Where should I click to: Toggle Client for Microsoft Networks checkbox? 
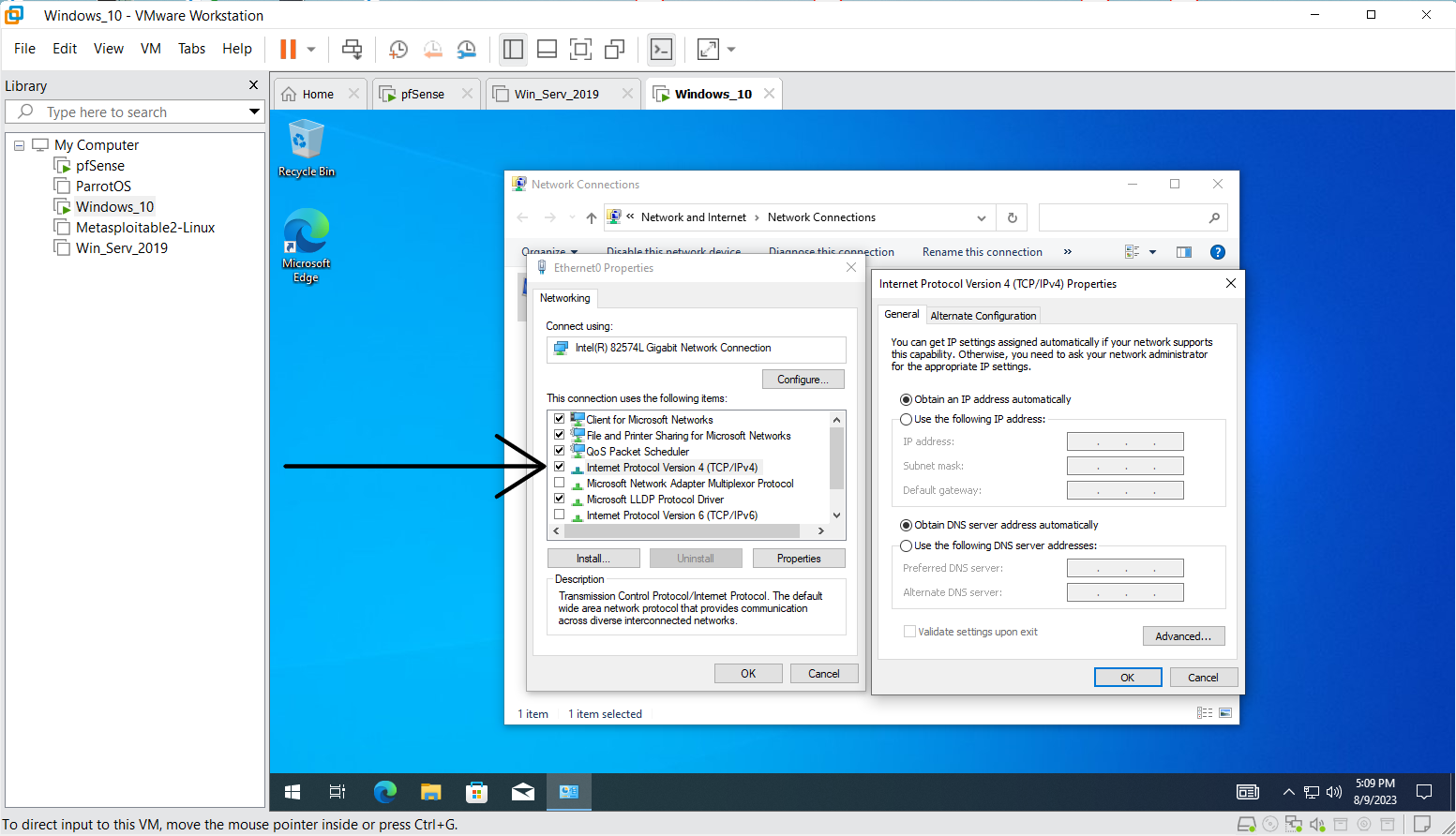[560, 419]
